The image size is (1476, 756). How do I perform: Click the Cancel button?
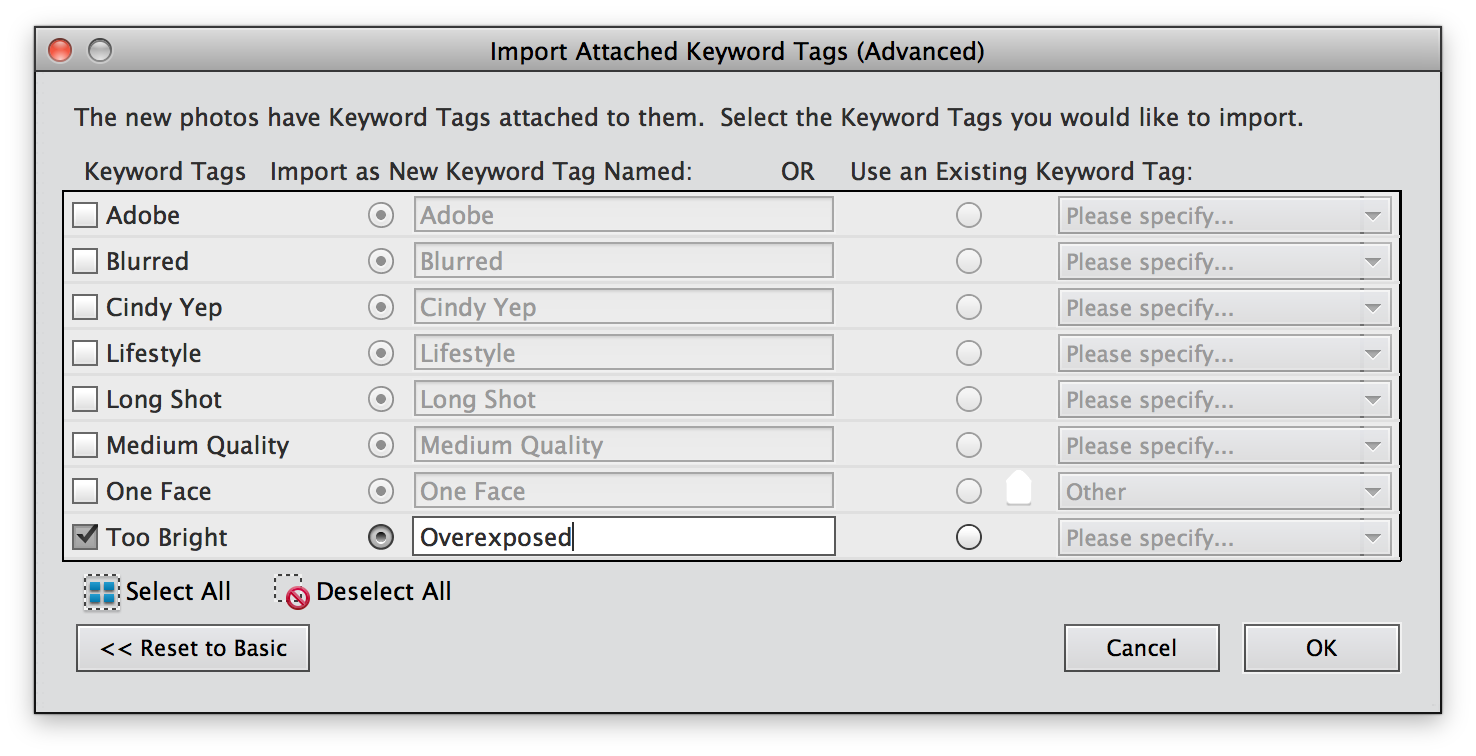click(1141, 648)
